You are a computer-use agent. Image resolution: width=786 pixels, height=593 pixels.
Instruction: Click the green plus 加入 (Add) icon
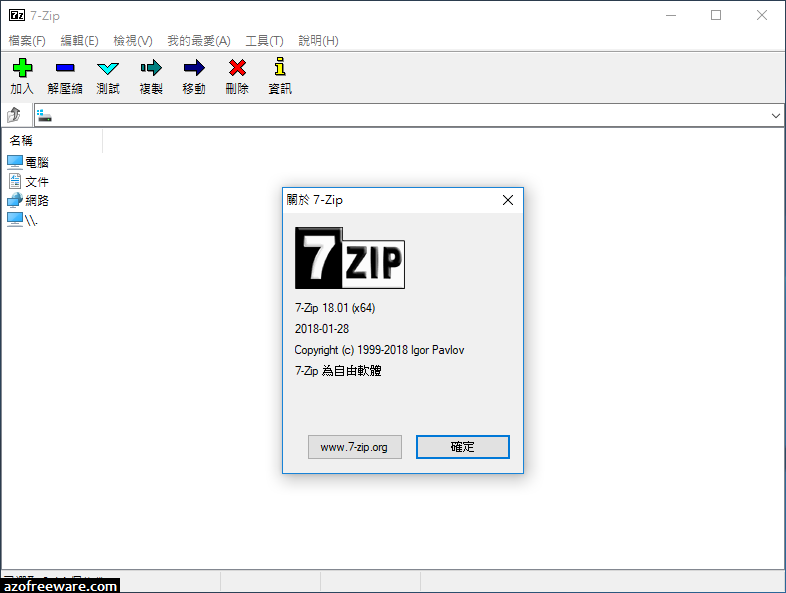tap(22, 68)
